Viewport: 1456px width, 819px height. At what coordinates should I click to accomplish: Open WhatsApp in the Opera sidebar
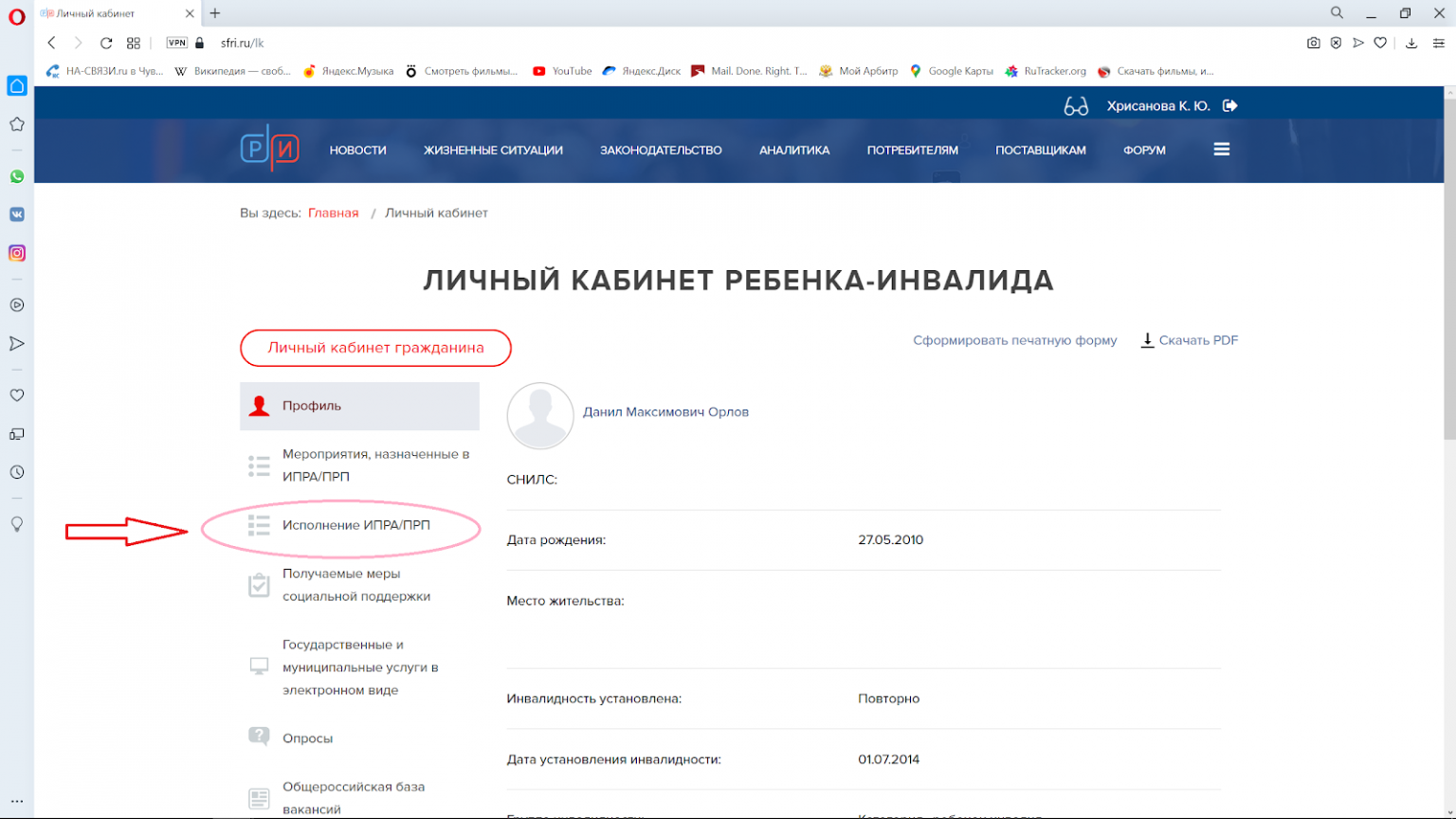click(17, 176)
